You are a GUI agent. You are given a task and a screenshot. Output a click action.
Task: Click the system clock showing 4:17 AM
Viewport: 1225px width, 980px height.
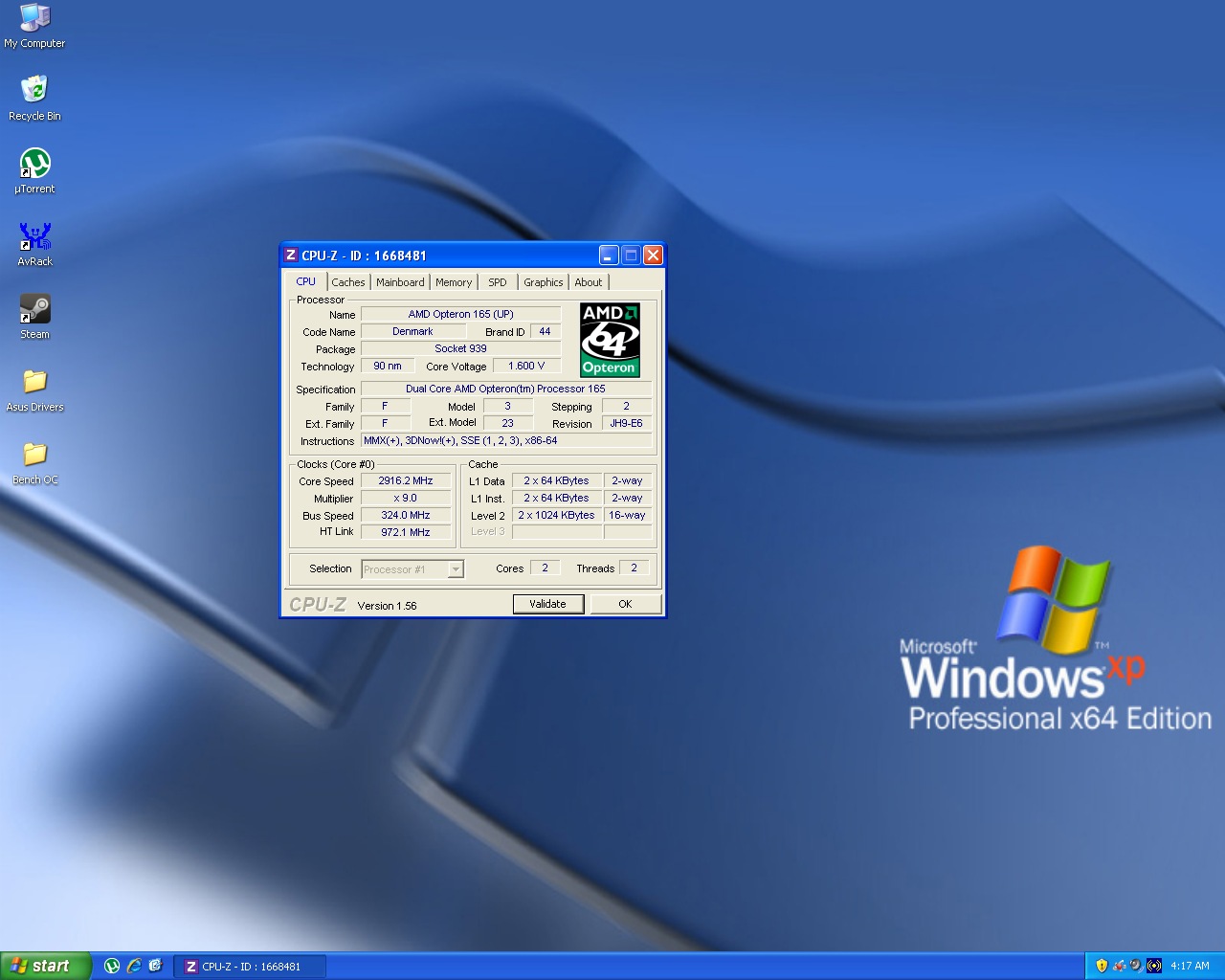pos(1190,966)
